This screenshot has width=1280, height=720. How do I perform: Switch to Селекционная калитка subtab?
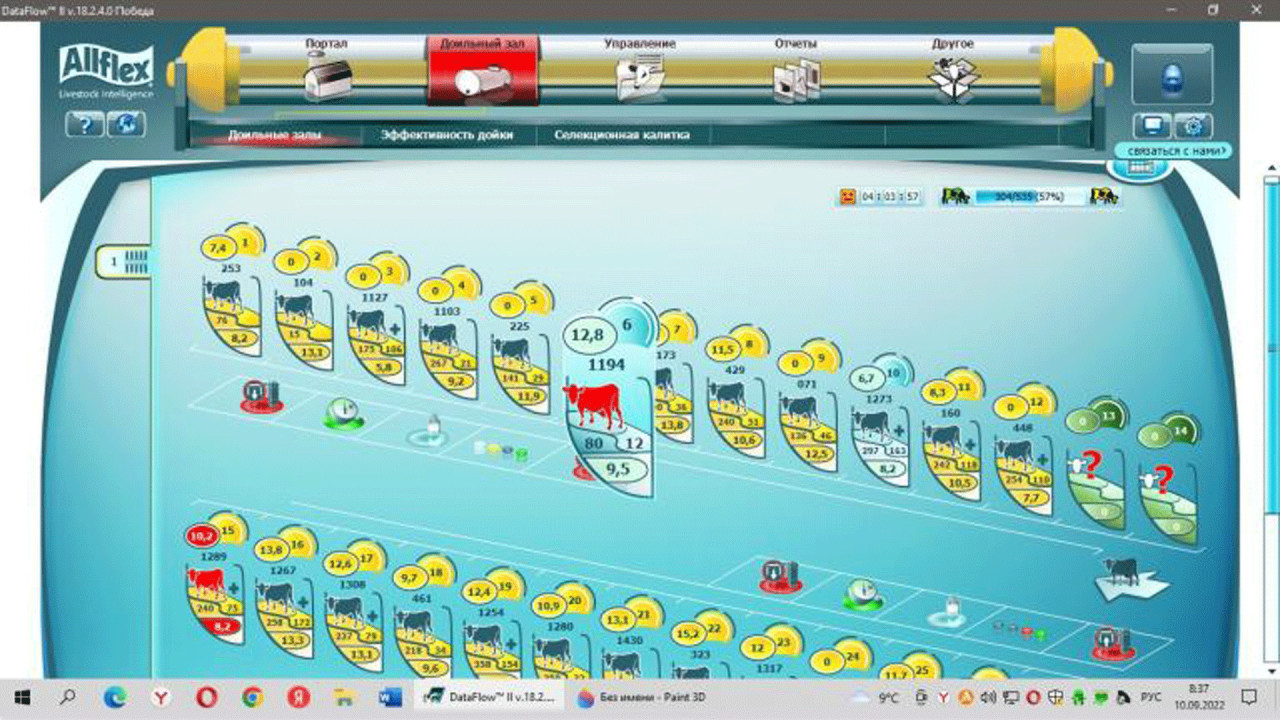point(620,135)
